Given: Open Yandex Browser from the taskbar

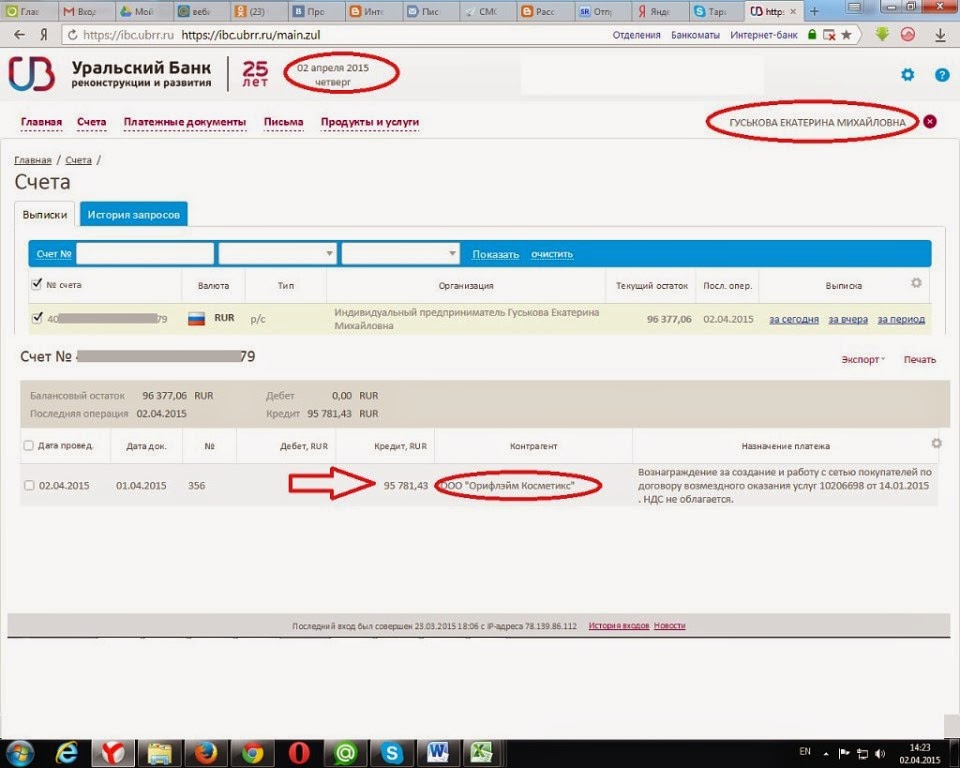Looking at the screenshot, I should pyautogui.click(x=113, y=753).
